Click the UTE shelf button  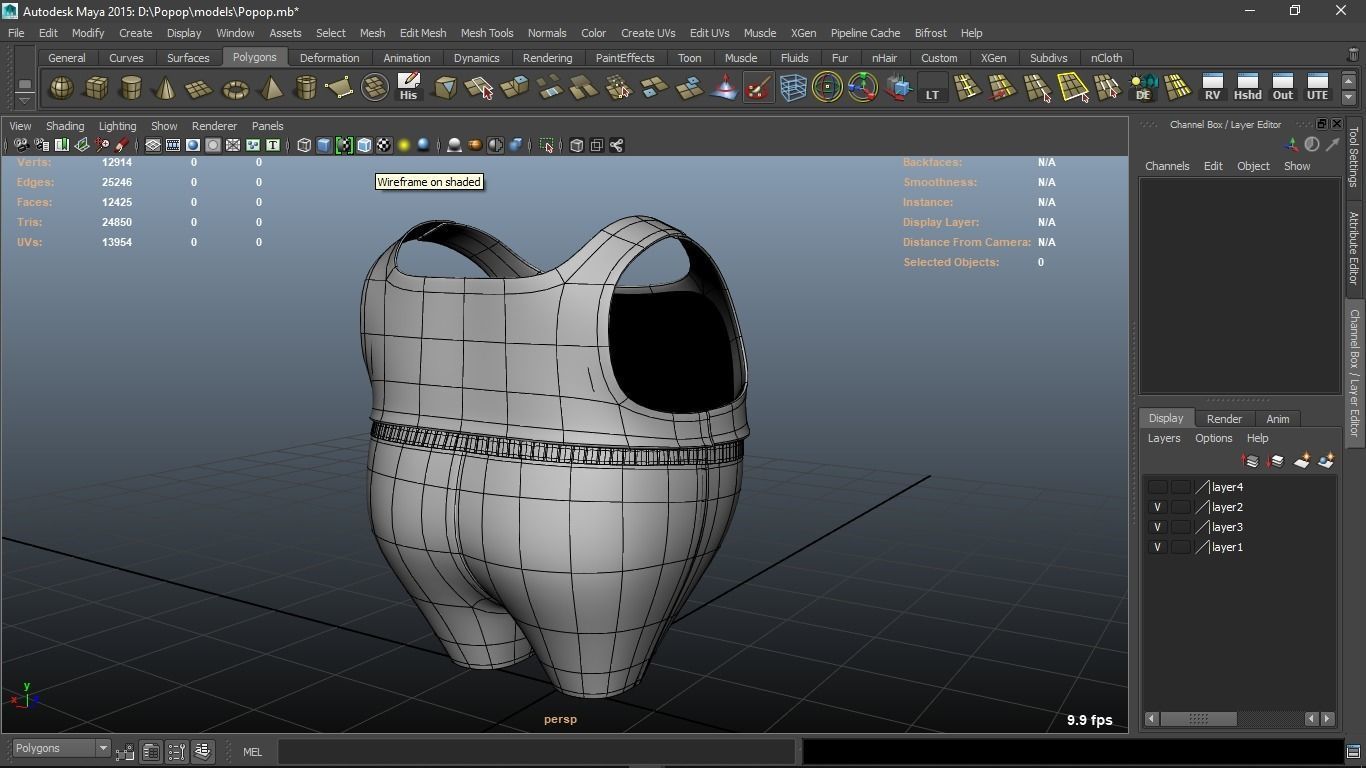[x=1317, y=88]
